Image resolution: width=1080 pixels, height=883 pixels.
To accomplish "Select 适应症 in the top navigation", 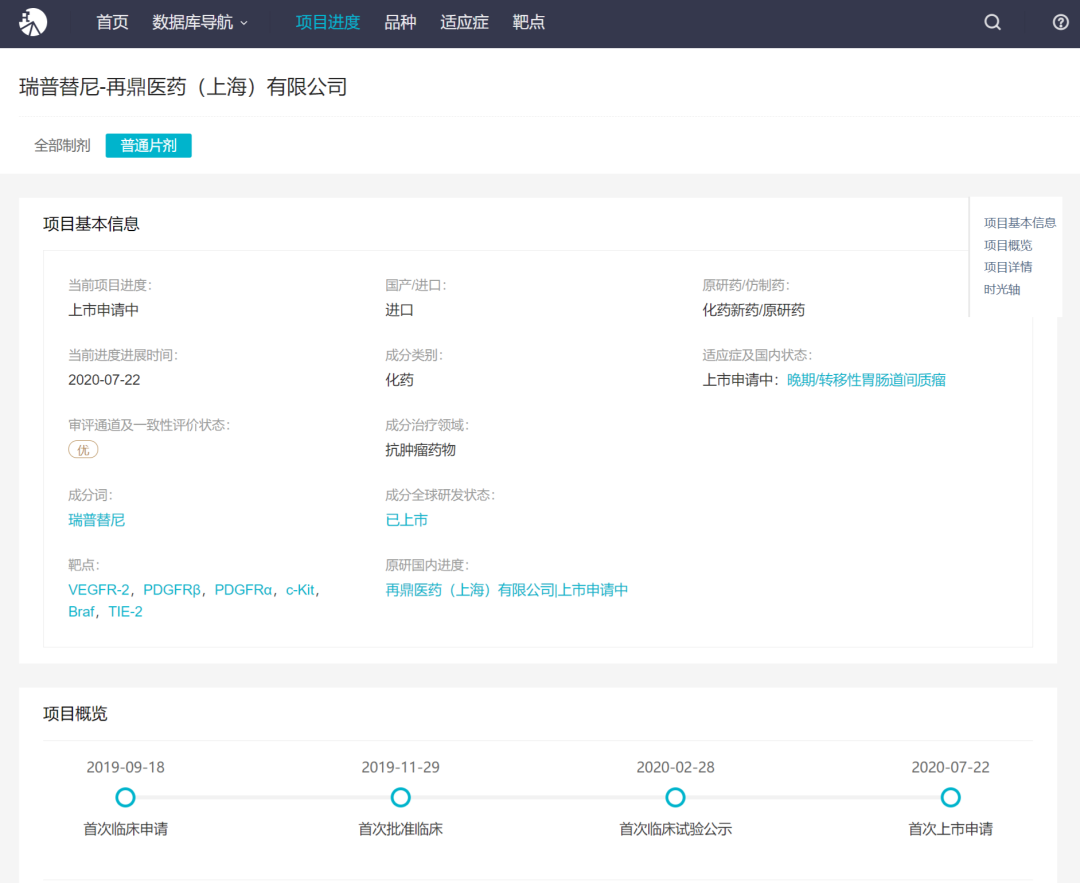I will coord(464,23).
